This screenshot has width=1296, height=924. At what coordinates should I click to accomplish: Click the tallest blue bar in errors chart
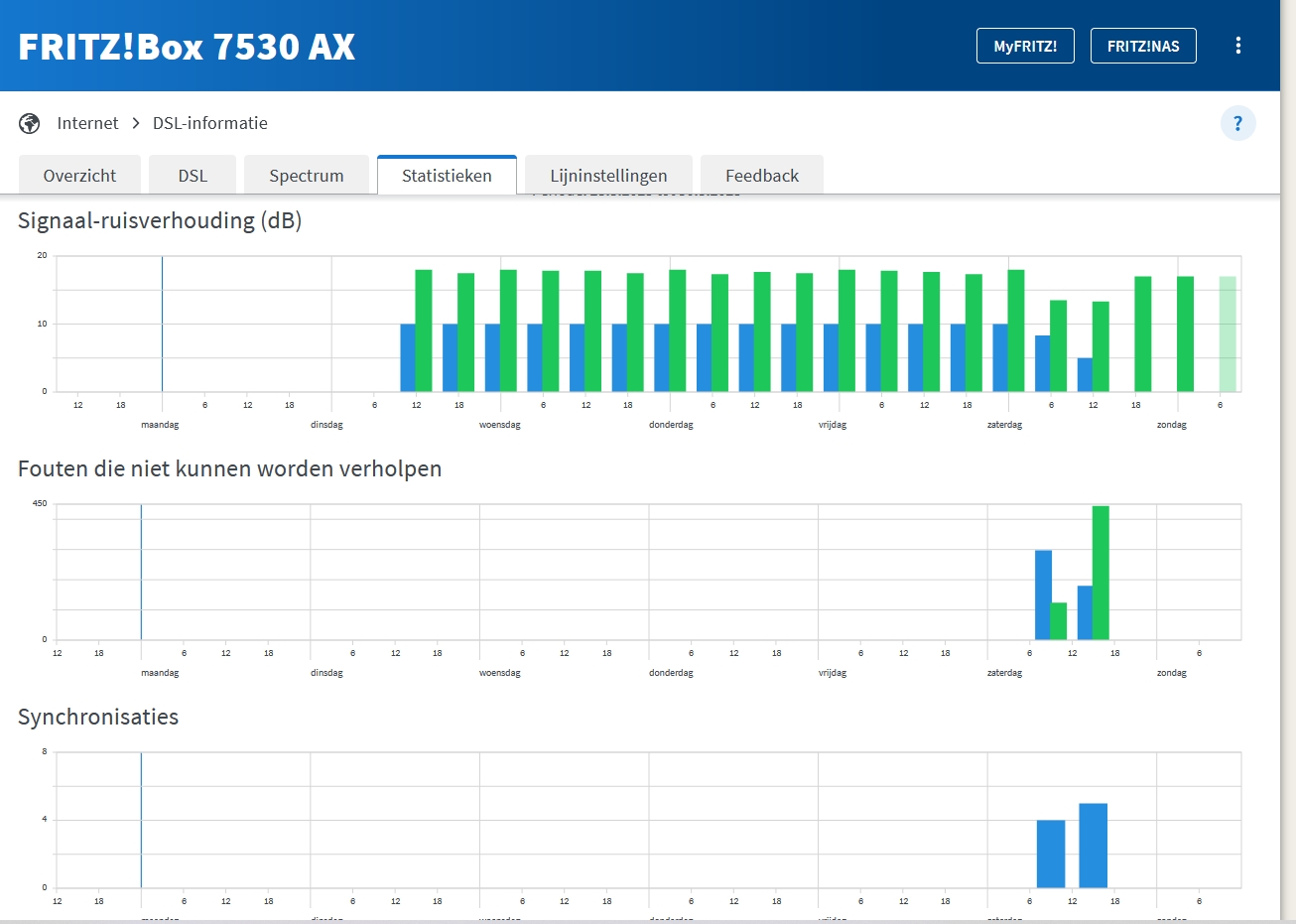[x=1043, y=594]
